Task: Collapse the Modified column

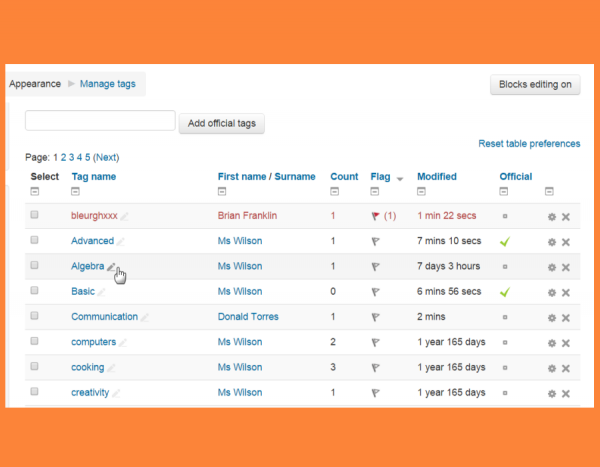Action: point(422,191)
